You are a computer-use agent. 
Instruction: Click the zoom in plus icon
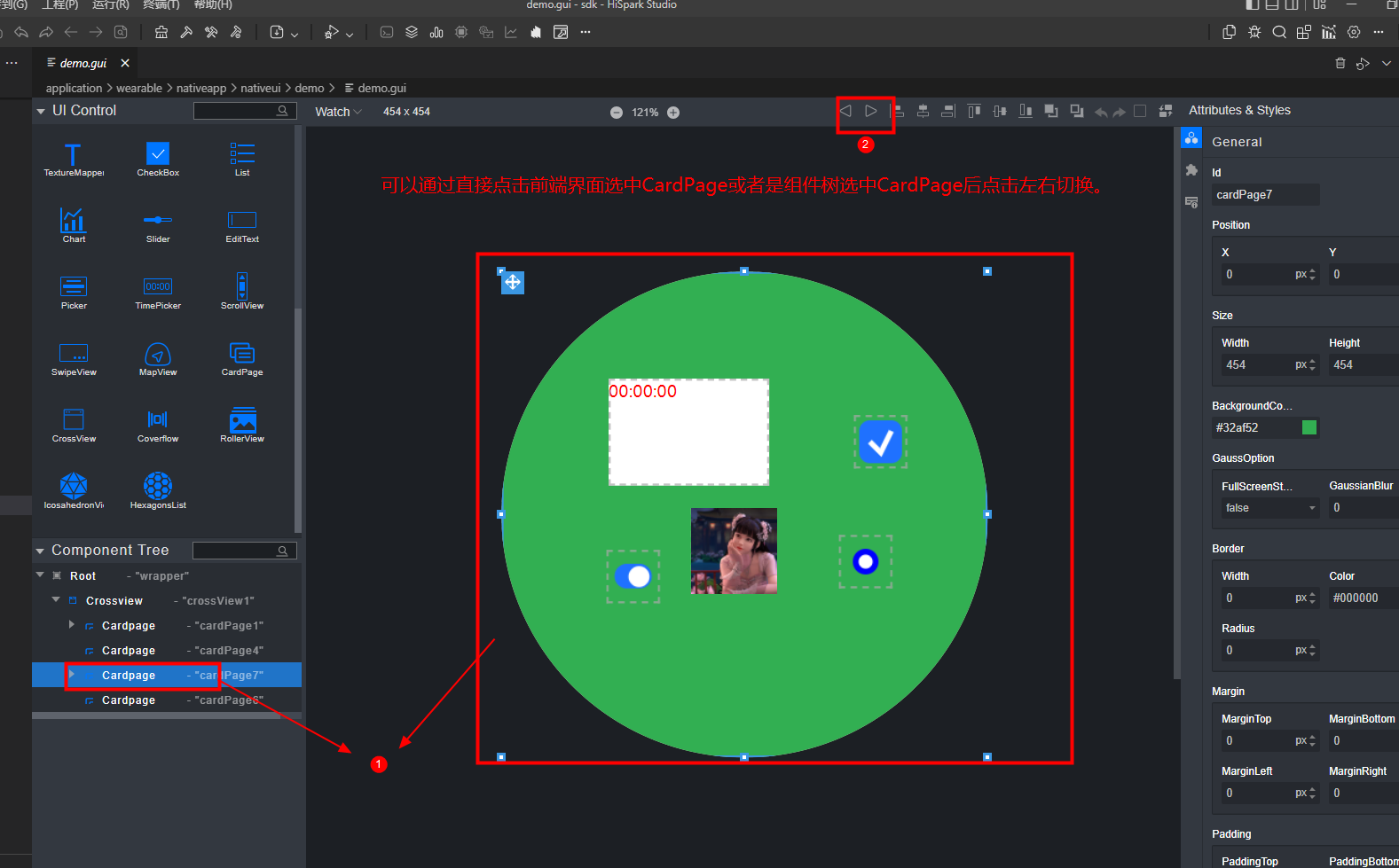[x=673, y=113]
